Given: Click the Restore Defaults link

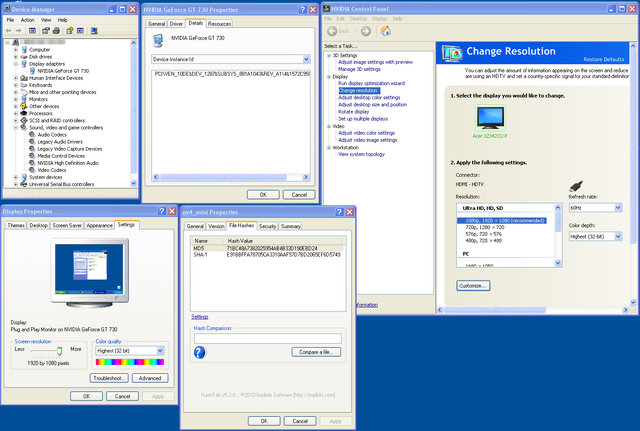Looking at the screenshot, I should click(604, 60).
